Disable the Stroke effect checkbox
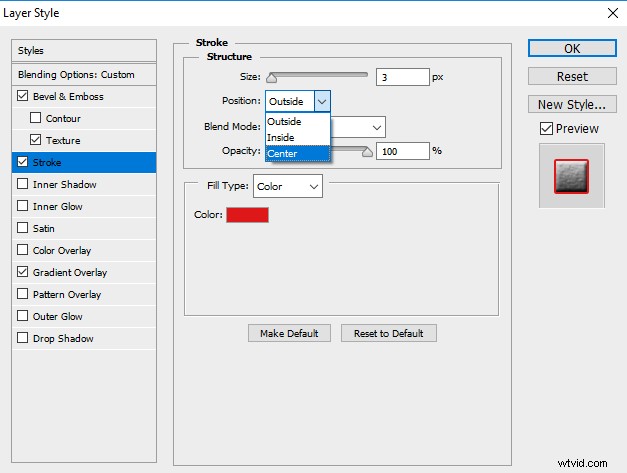 point(23,162)
